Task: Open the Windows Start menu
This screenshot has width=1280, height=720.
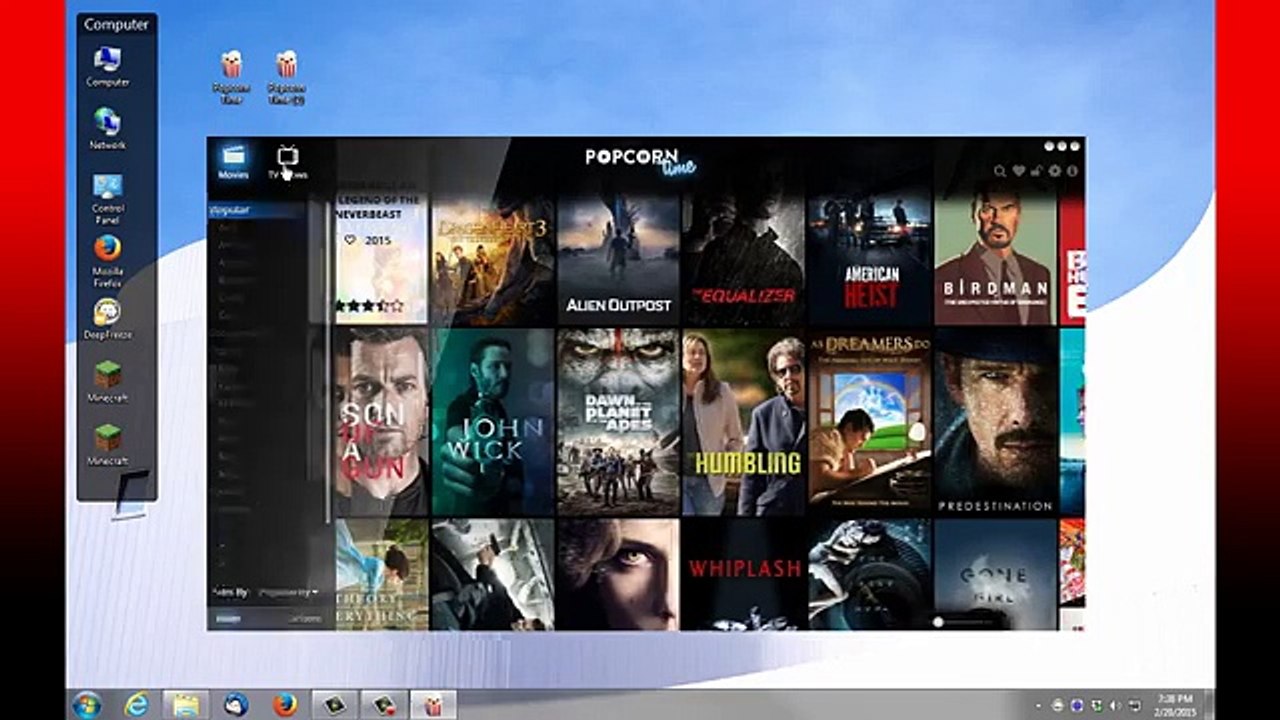Action: [87, 704]
